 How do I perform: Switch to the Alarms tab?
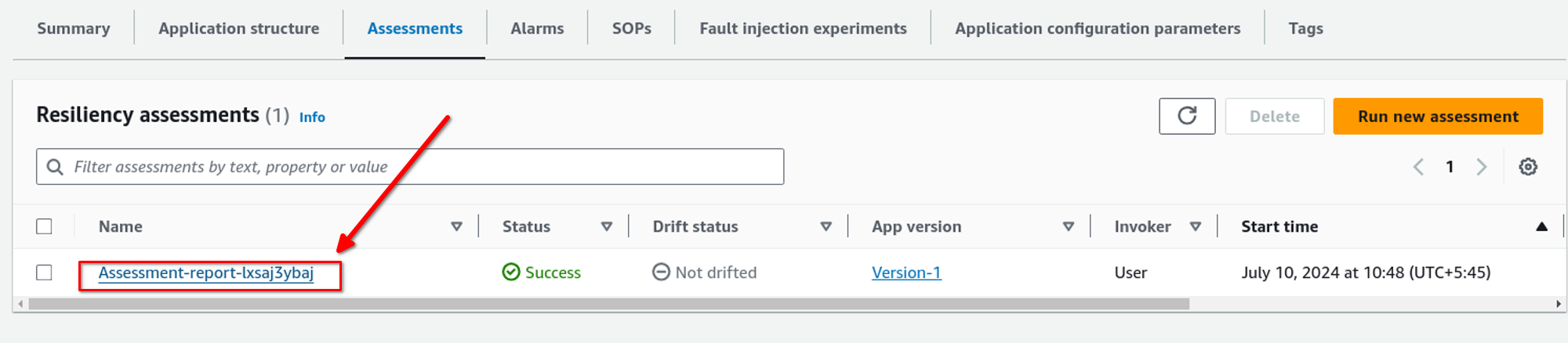point(537,29)
